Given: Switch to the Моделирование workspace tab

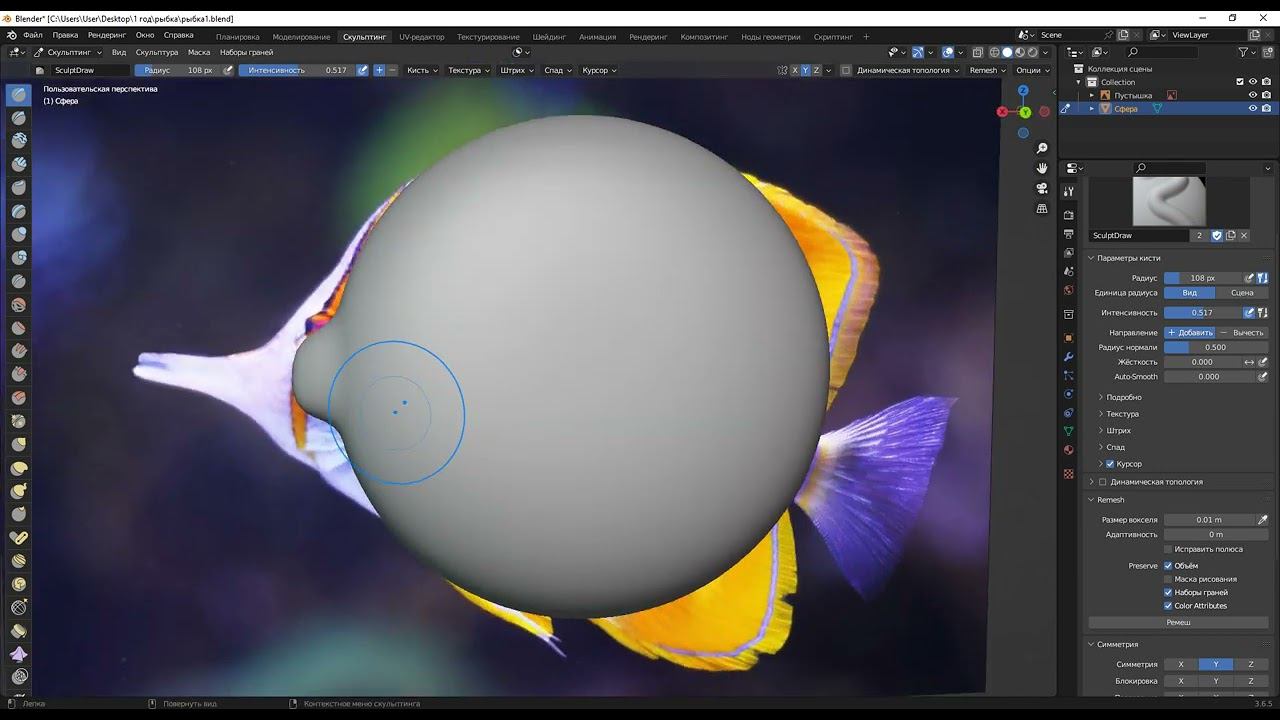Looking at the screenshot, I should [301, 37].
